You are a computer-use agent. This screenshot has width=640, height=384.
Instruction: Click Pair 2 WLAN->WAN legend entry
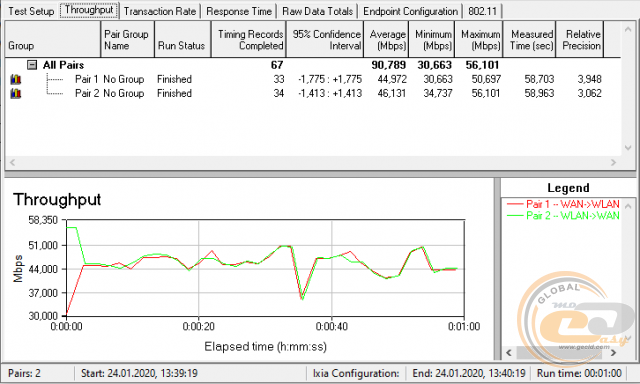[563, 215]
